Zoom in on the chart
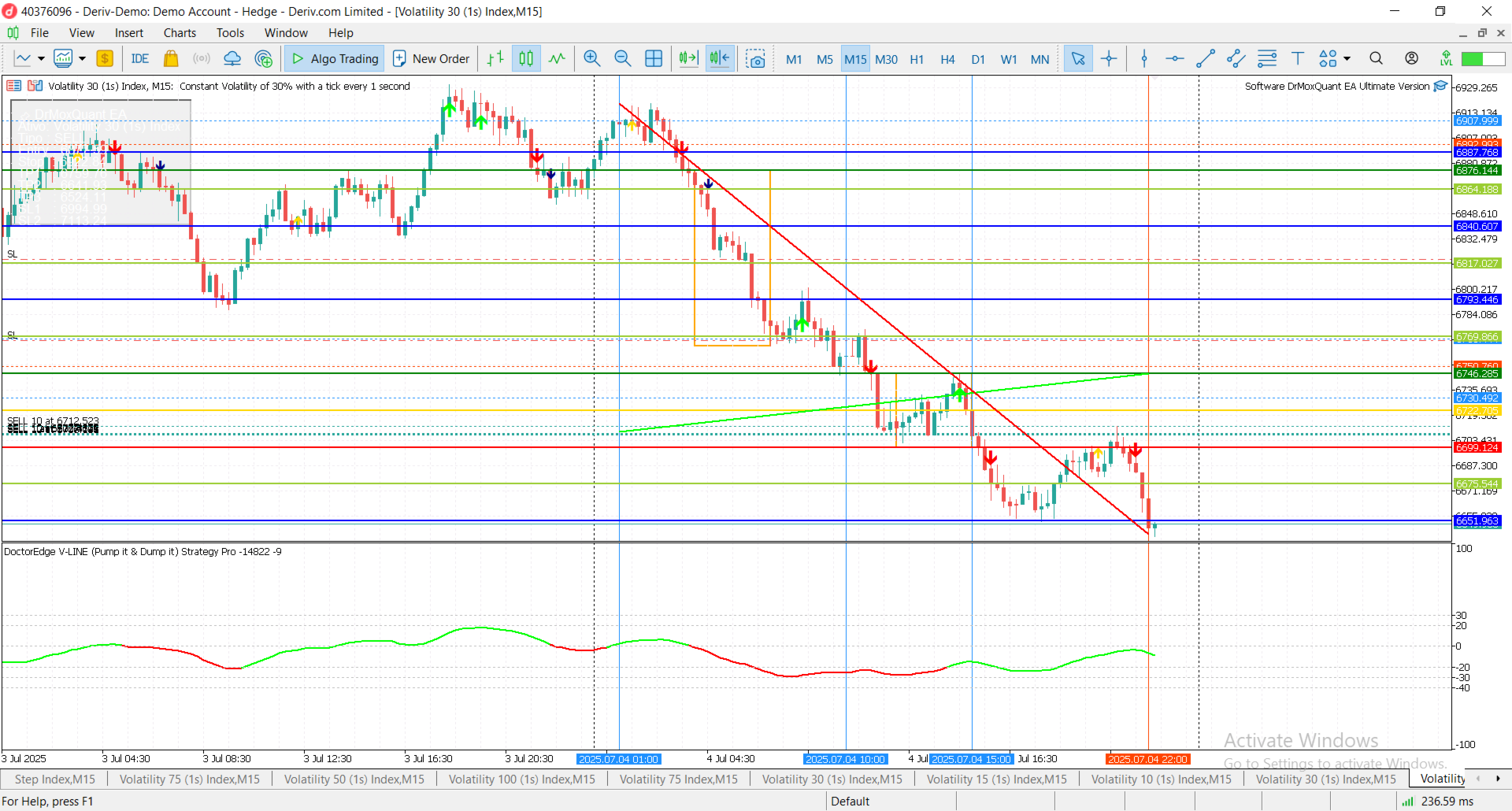Viewport: 1512px width, 811px height. tap(592, 59)
